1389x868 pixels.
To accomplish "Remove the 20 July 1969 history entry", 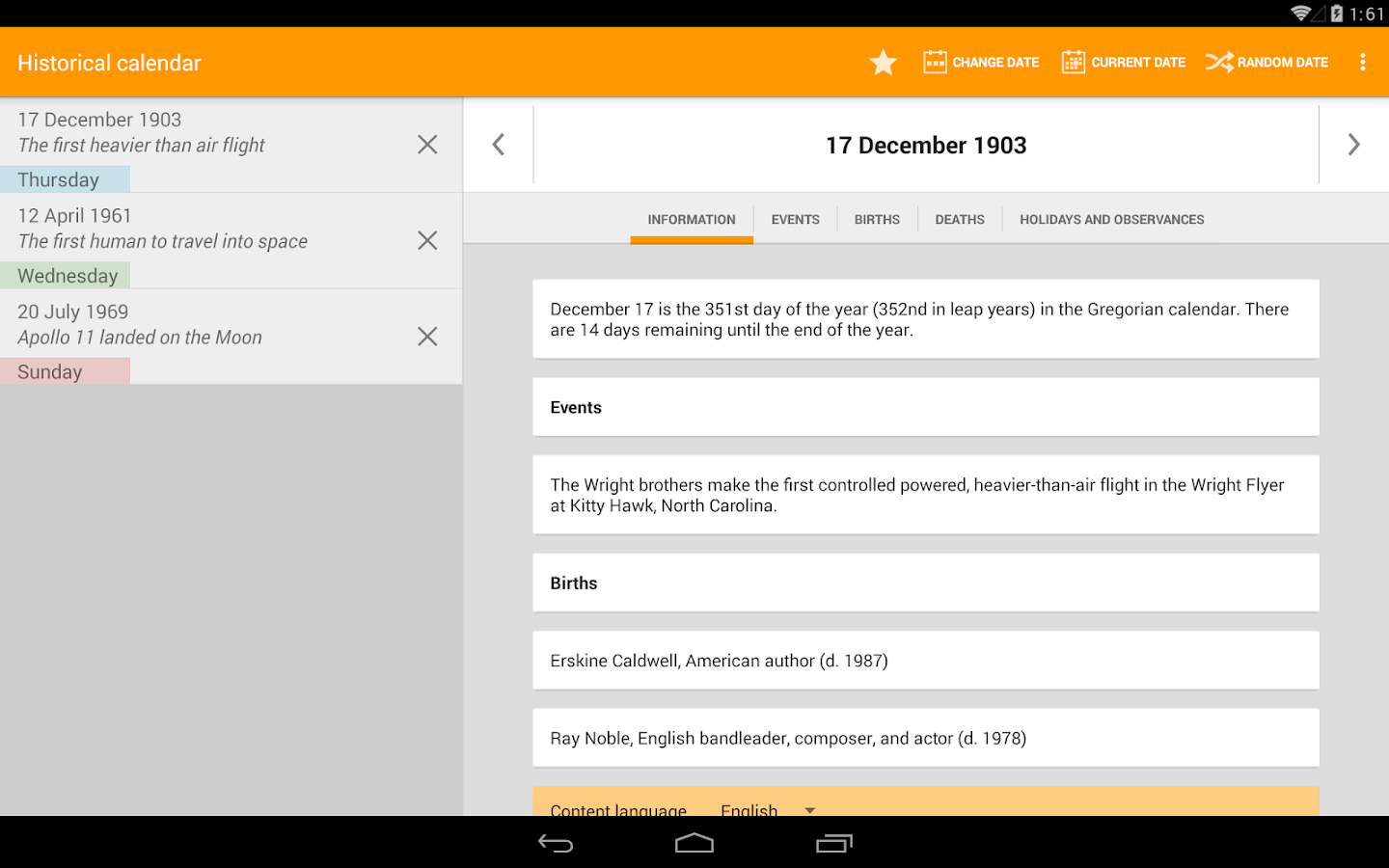I will [427, 336].
